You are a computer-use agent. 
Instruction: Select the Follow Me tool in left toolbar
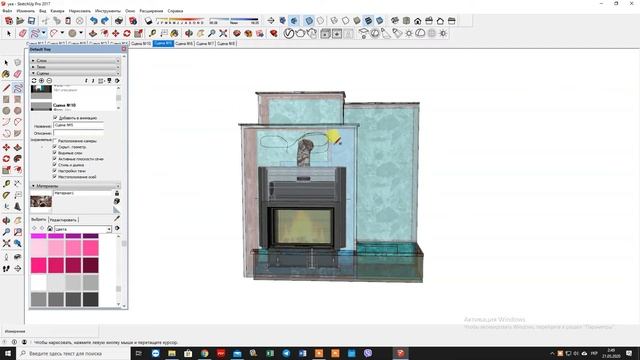(x=18, y=158)
